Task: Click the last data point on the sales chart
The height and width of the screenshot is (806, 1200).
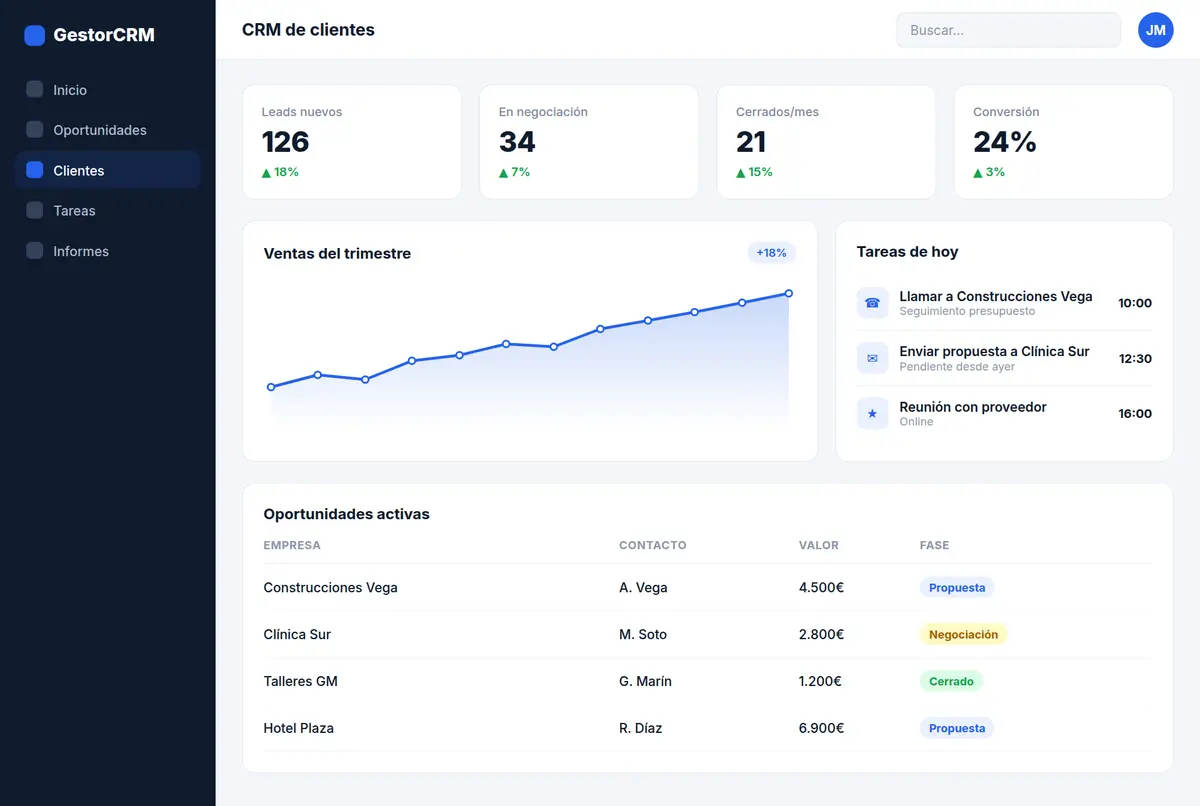Action: point(789,293)
